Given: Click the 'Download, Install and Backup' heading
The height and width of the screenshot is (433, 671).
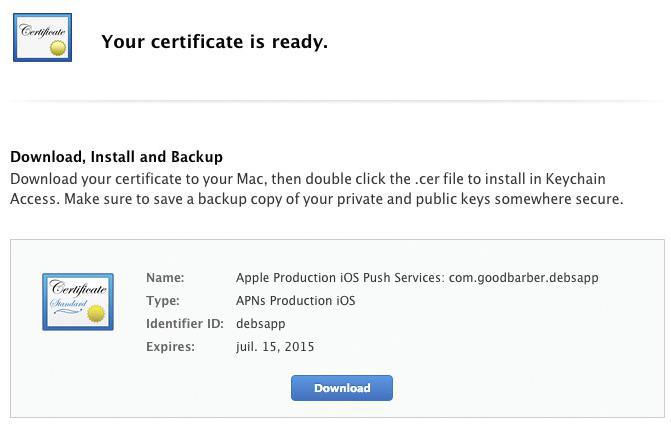Looking at the screenshot, I should (116, 157).
